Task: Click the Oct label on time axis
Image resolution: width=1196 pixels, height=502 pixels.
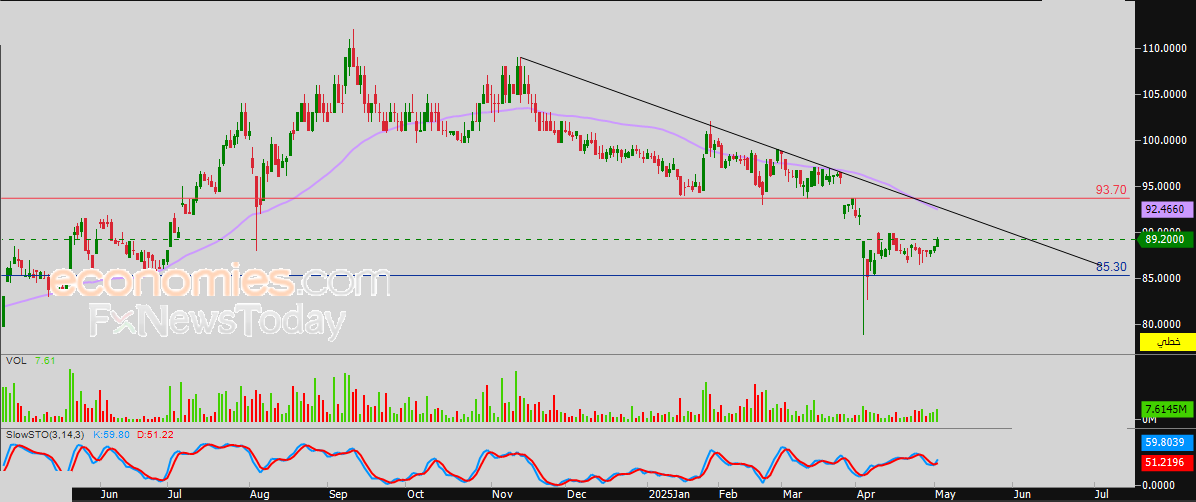Action: pos(416,494)
